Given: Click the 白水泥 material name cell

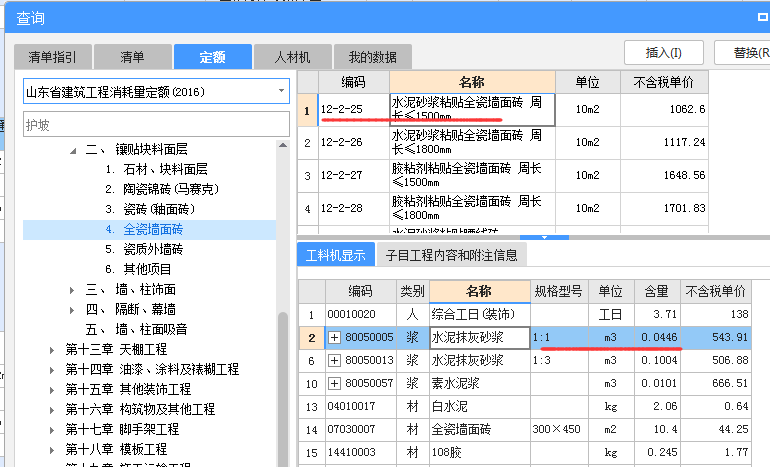Looking at the screenshot, I should [x=480, y=407].
